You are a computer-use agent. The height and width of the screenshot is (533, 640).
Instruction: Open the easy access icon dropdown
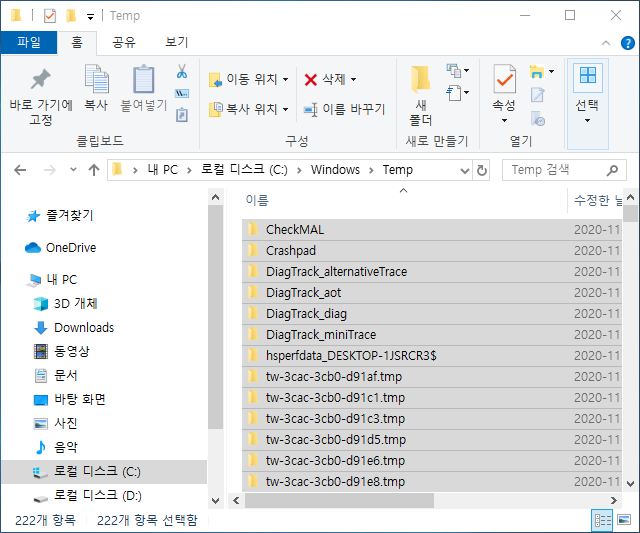(x=457, y=93)
